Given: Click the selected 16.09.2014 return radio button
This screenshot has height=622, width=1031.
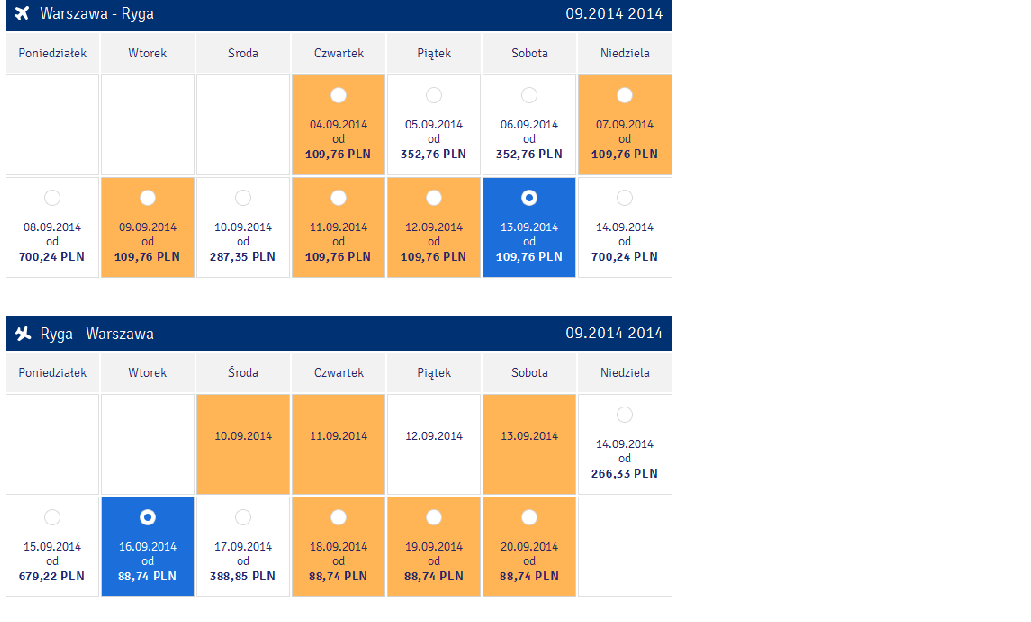Looking at the screenshot, I should (148, 517).
